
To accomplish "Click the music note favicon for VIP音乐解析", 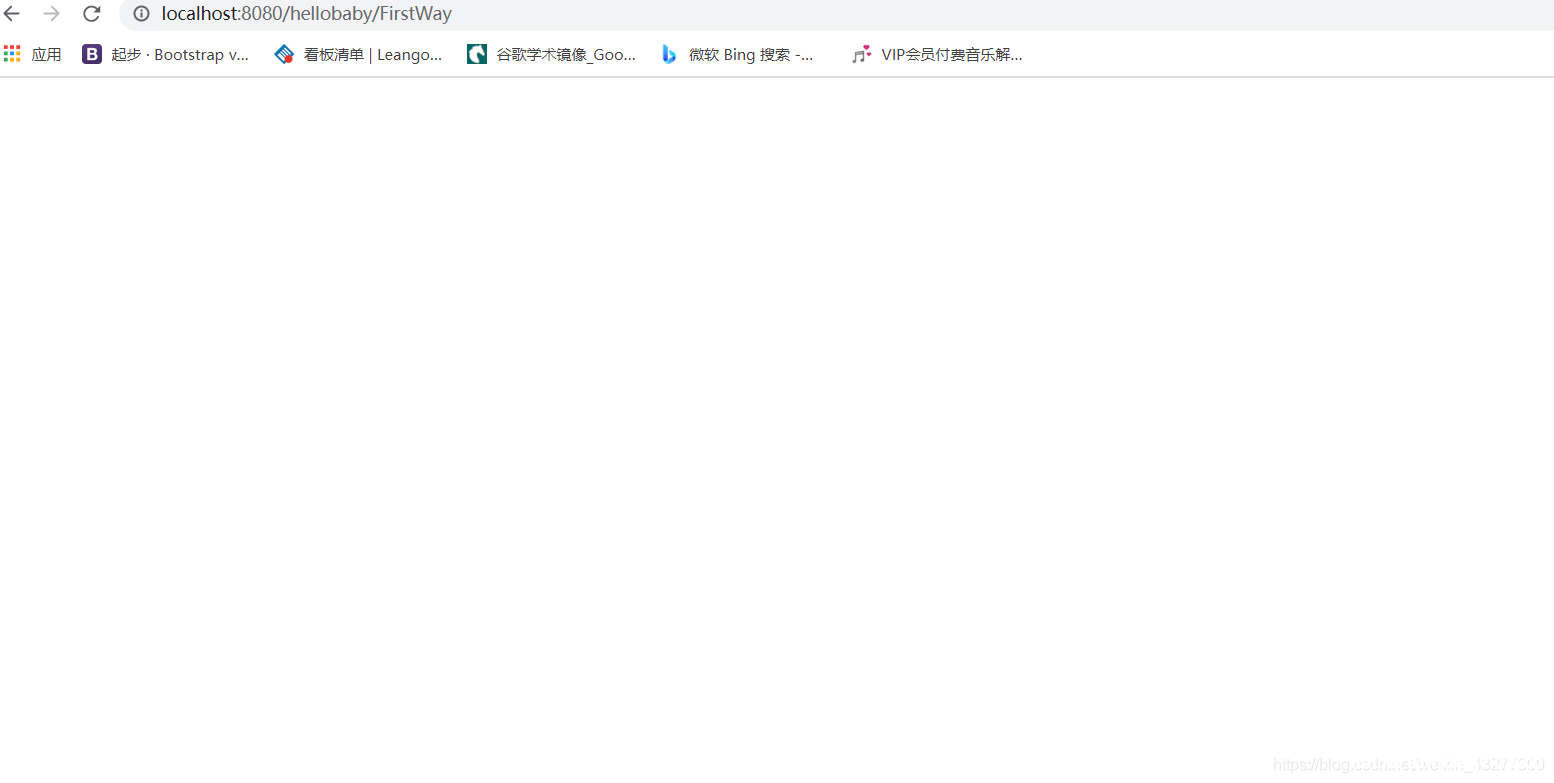I will [861, 54].
